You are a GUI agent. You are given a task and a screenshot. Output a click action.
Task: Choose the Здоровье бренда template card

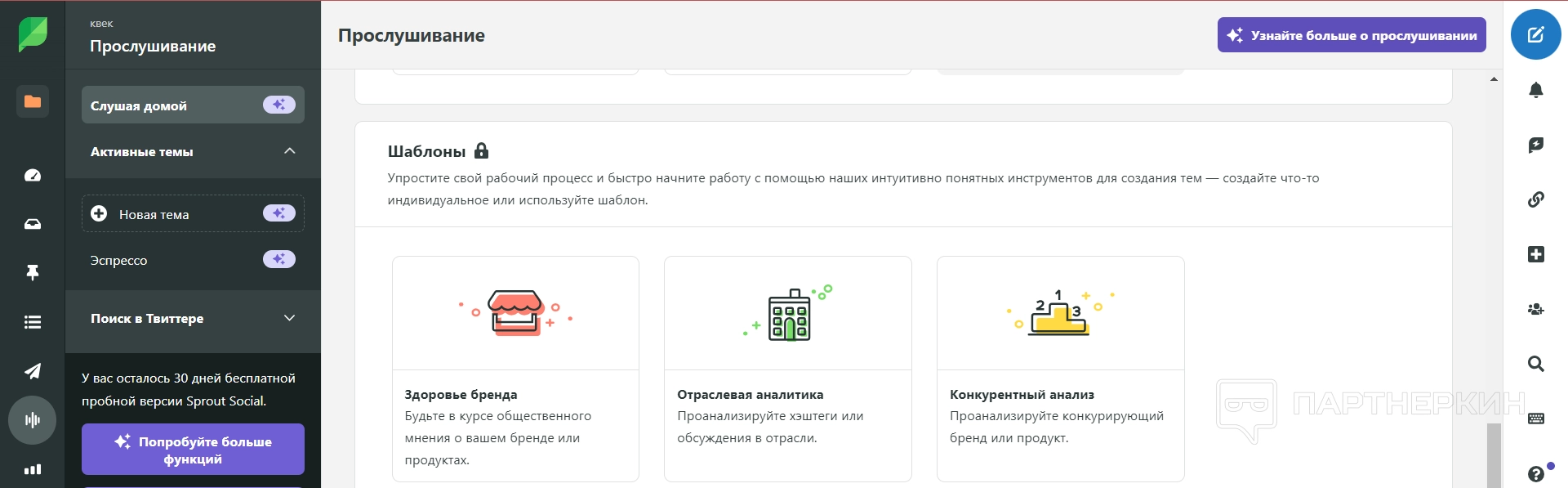[x=515, y=369]
